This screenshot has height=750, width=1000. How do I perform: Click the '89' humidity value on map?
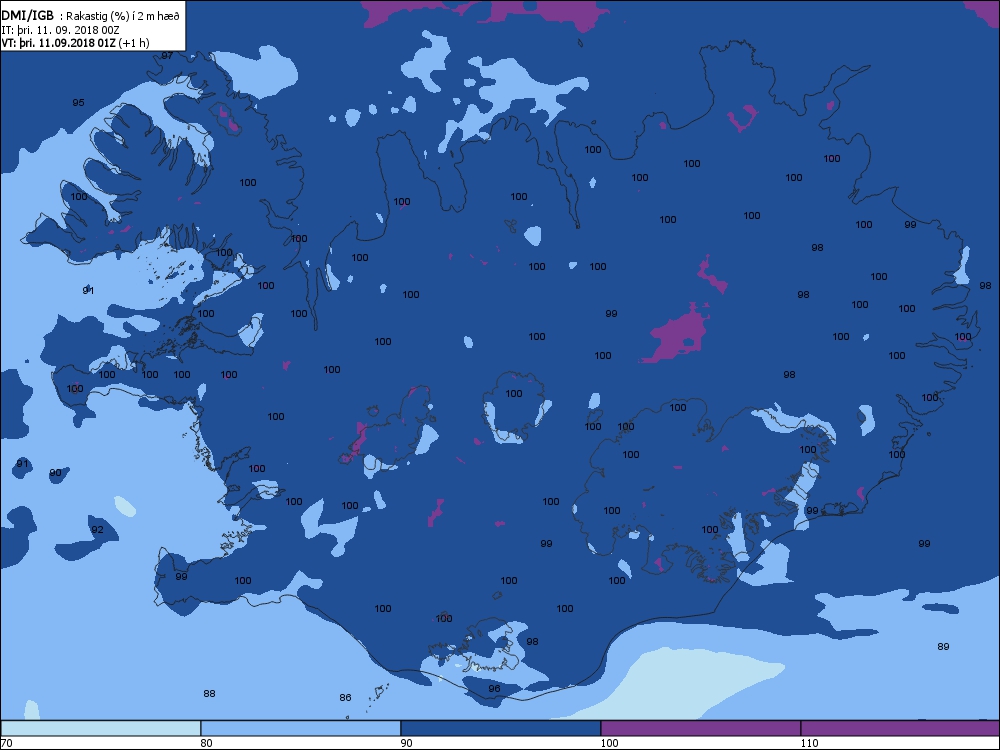click(x=943, y=647)
